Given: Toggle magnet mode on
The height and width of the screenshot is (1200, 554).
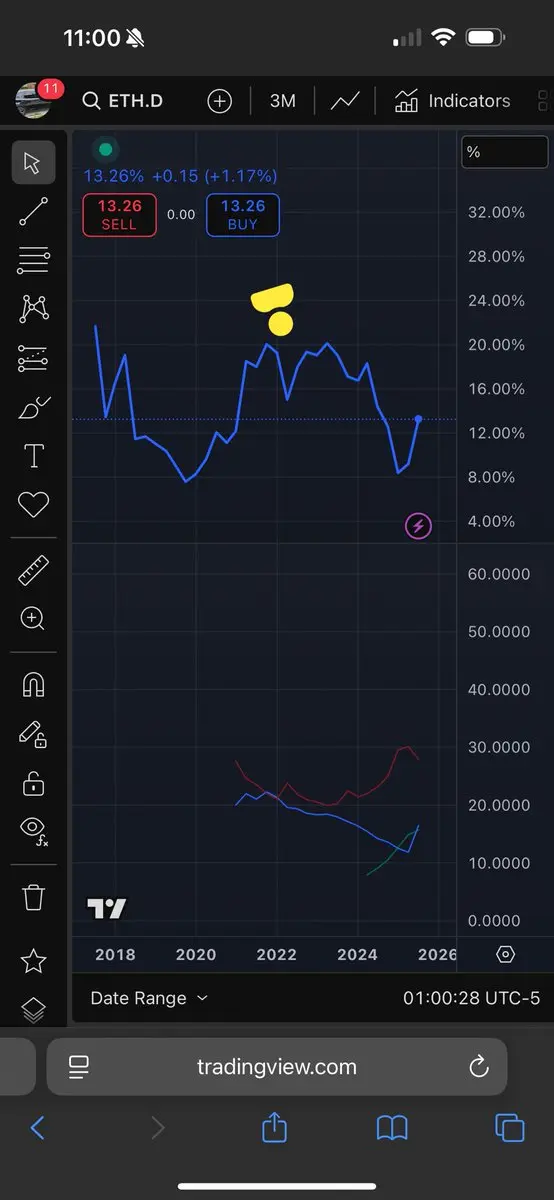Looking at the screenshot, I should tap(33, 685).
